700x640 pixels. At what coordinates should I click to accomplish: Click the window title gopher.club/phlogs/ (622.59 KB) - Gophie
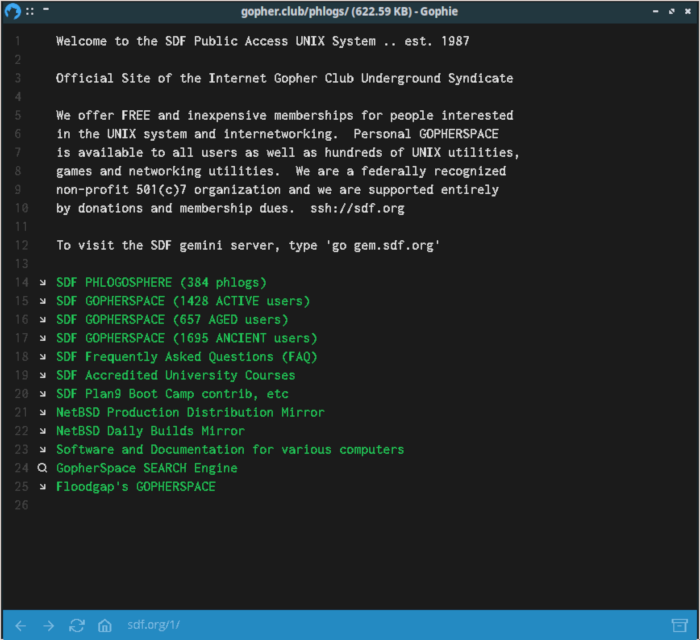pos(349,12)
